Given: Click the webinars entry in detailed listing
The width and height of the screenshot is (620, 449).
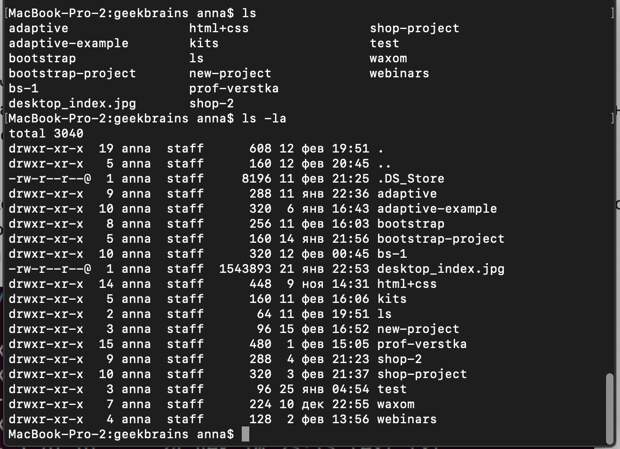Looking at the screenshot, I should 406,419.
